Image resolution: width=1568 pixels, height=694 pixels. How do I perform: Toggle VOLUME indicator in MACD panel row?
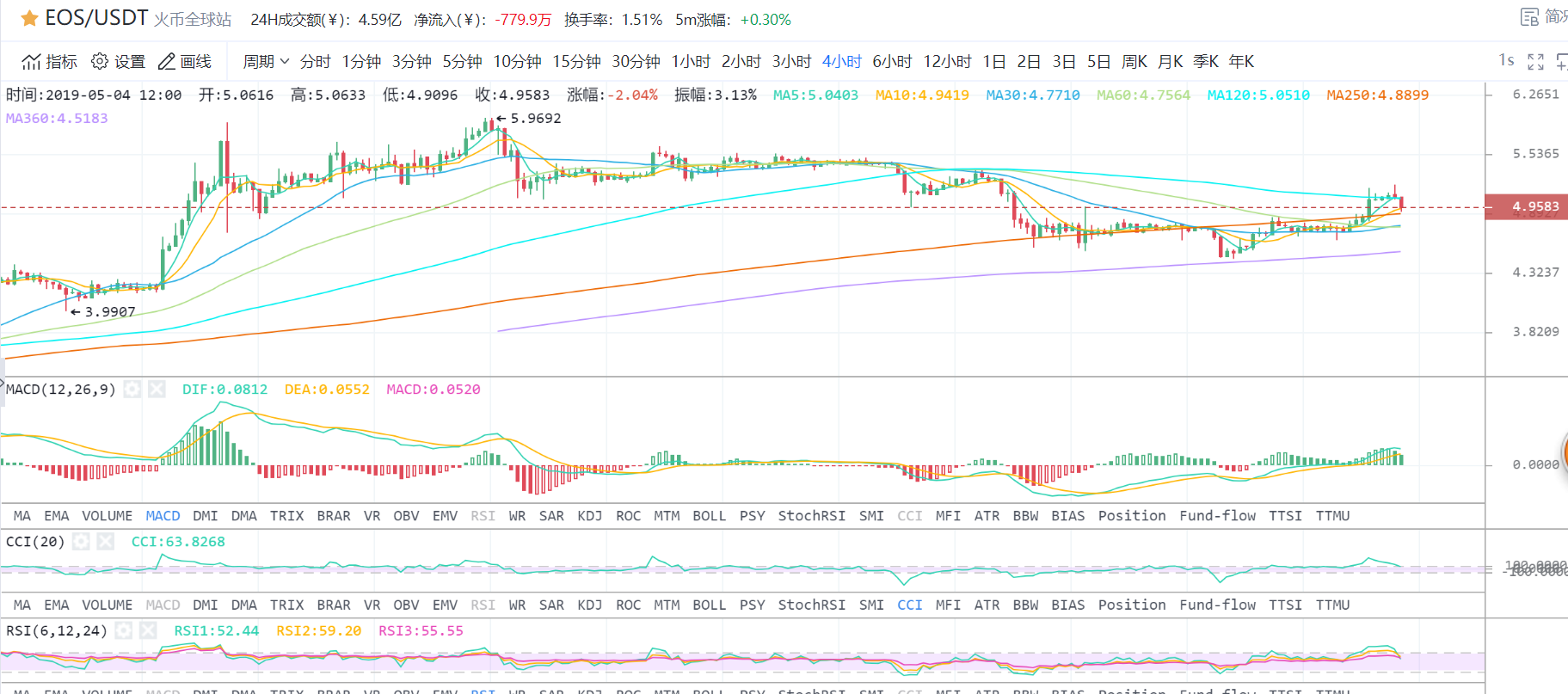click(107, 516)
